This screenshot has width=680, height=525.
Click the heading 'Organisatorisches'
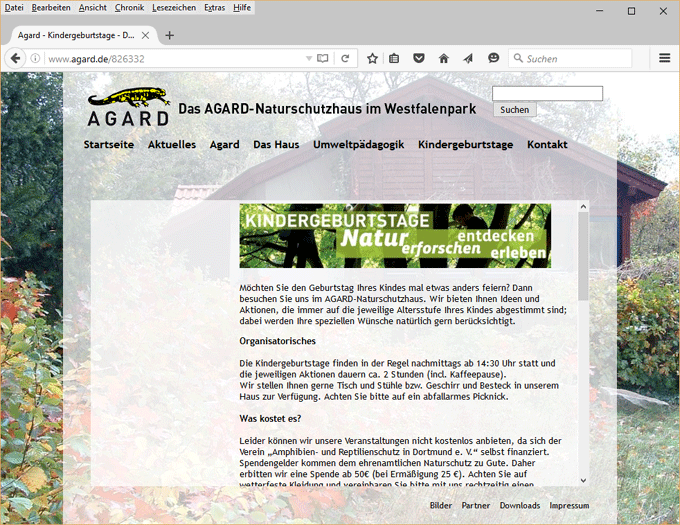click(x=278, y=341)
